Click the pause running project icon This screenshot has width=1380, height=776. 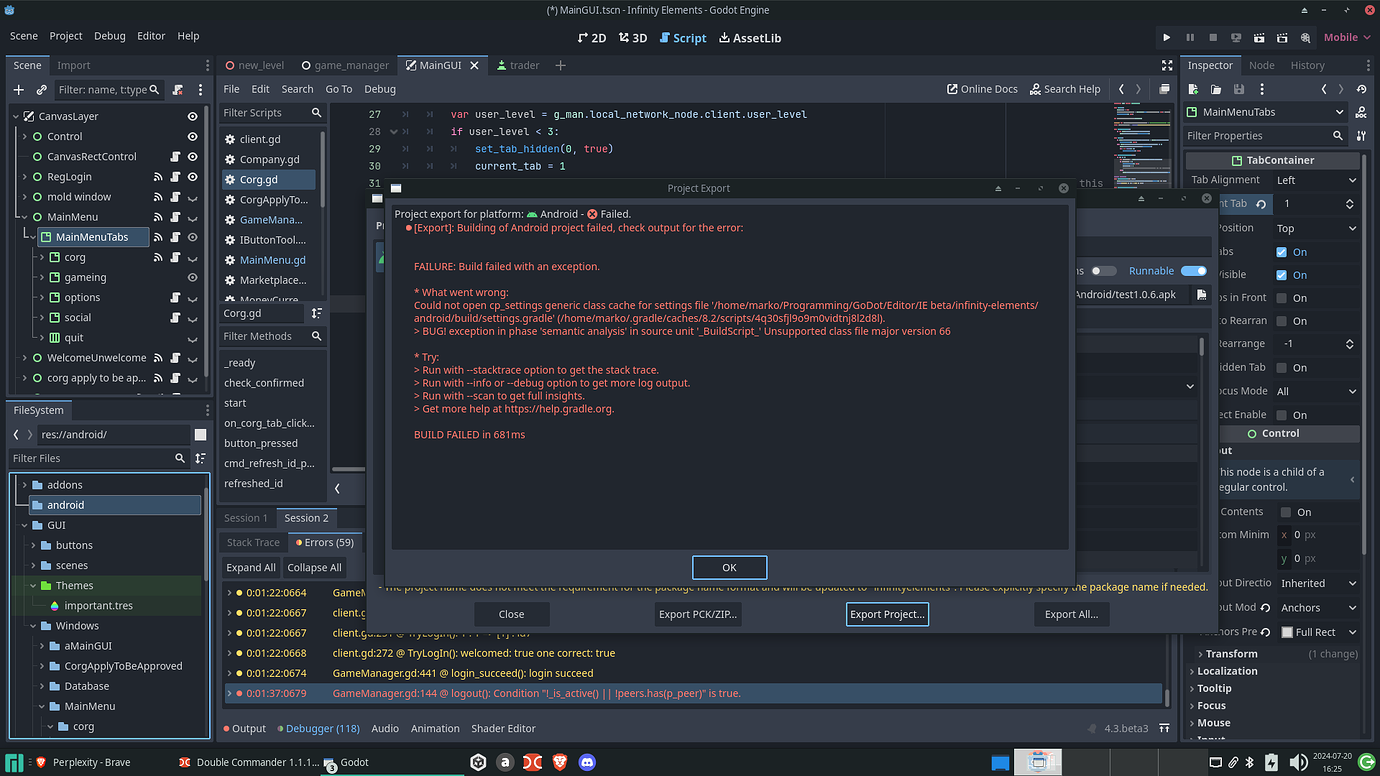1190,37
